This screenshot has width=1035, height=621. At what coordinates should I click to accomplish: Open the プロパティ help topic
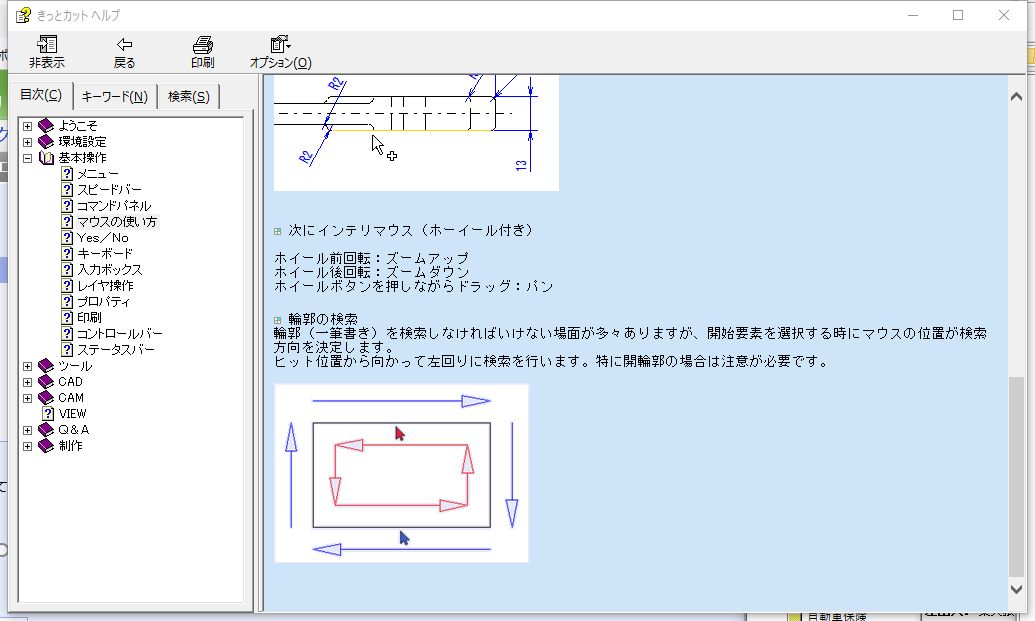(x=104, y=302)
